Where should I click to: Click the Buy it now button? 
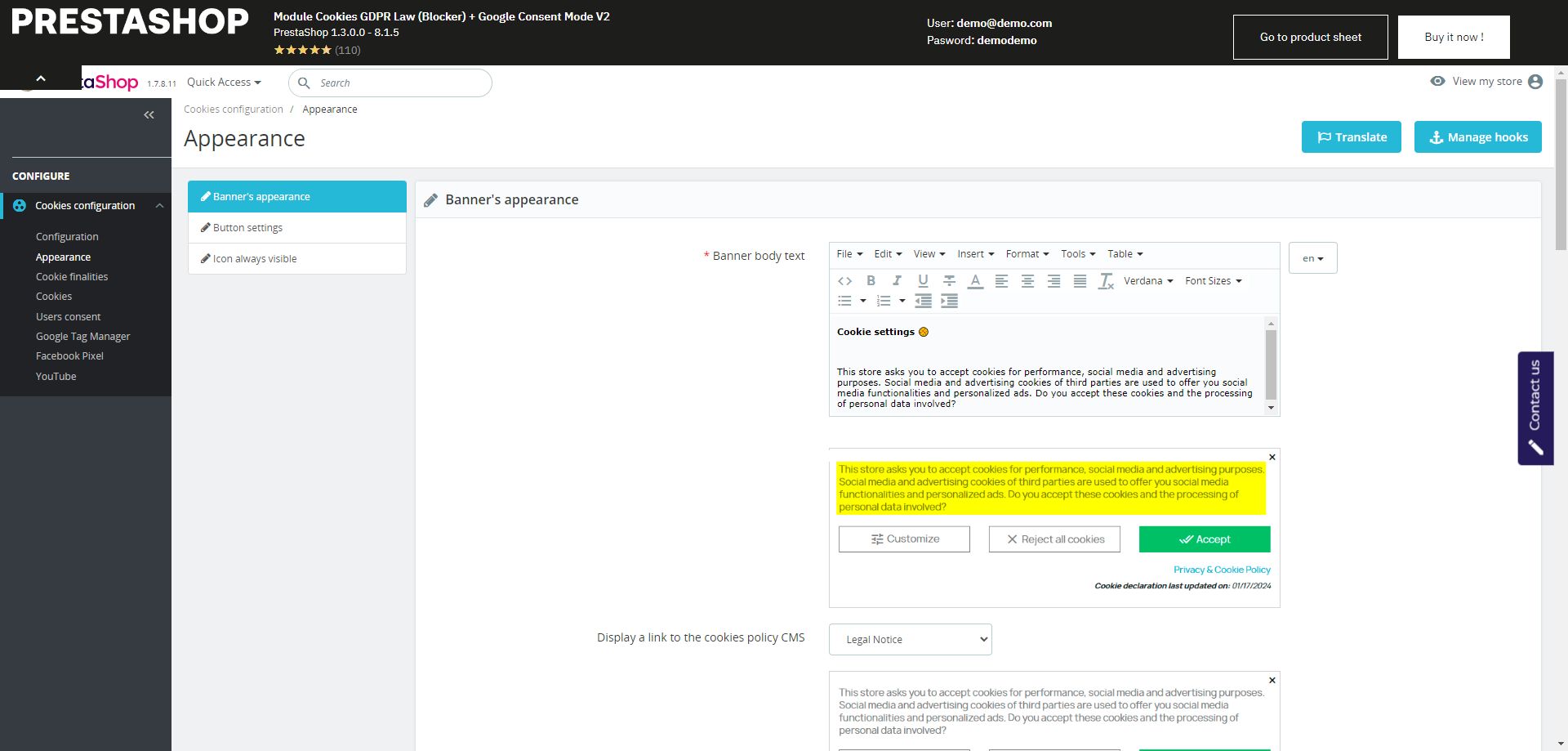1454,37
